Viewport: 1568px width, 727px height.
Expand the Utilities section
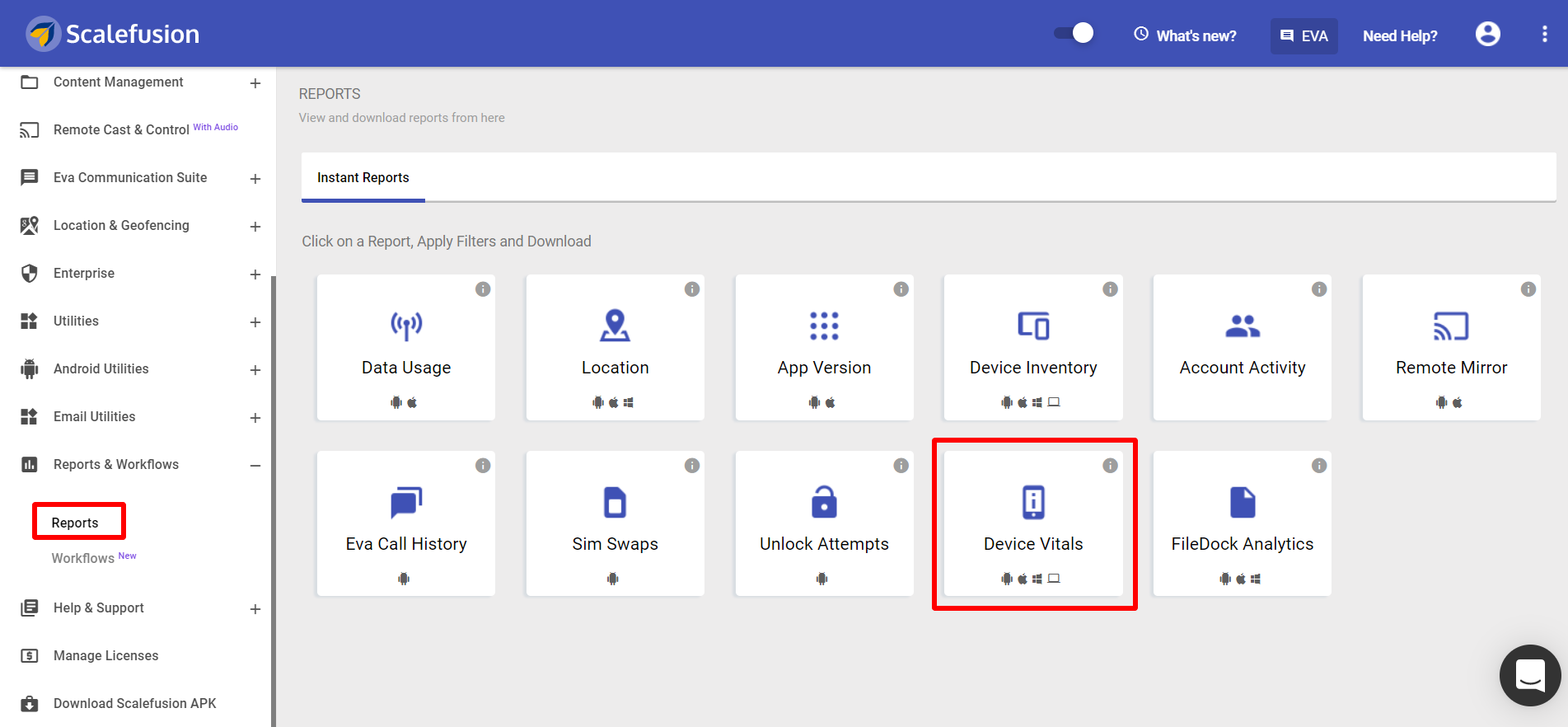pyautogui.click(x=255, y=322)
